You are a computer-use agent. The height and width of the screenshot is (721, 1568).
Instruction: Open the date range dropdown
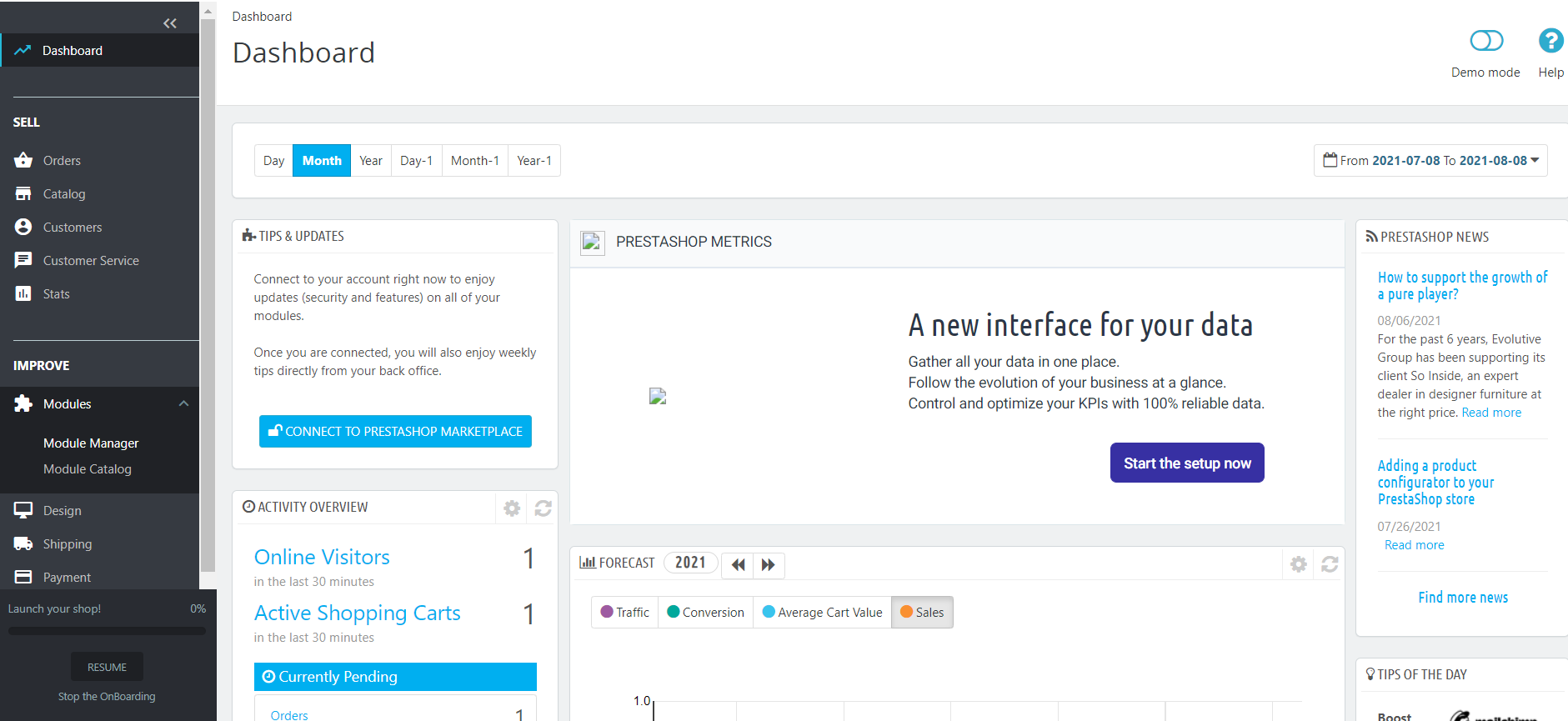point(1430,161)
